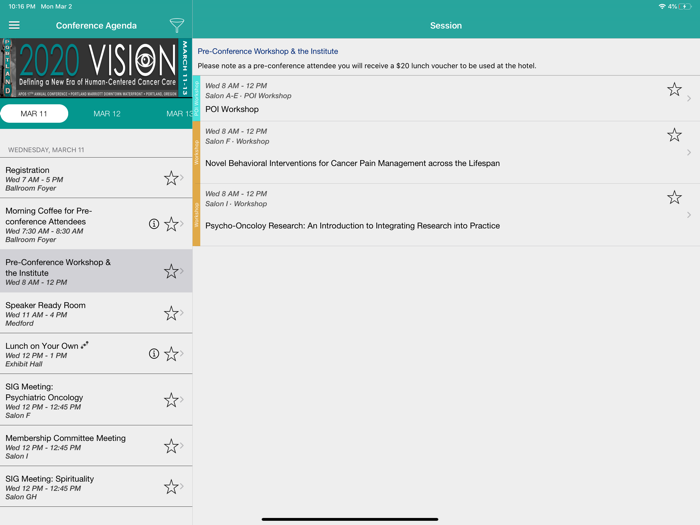The image size is (700, 525).
Task: Star the Psycho-Oncoloy Research workshop
Action: [x=674, y=197]
